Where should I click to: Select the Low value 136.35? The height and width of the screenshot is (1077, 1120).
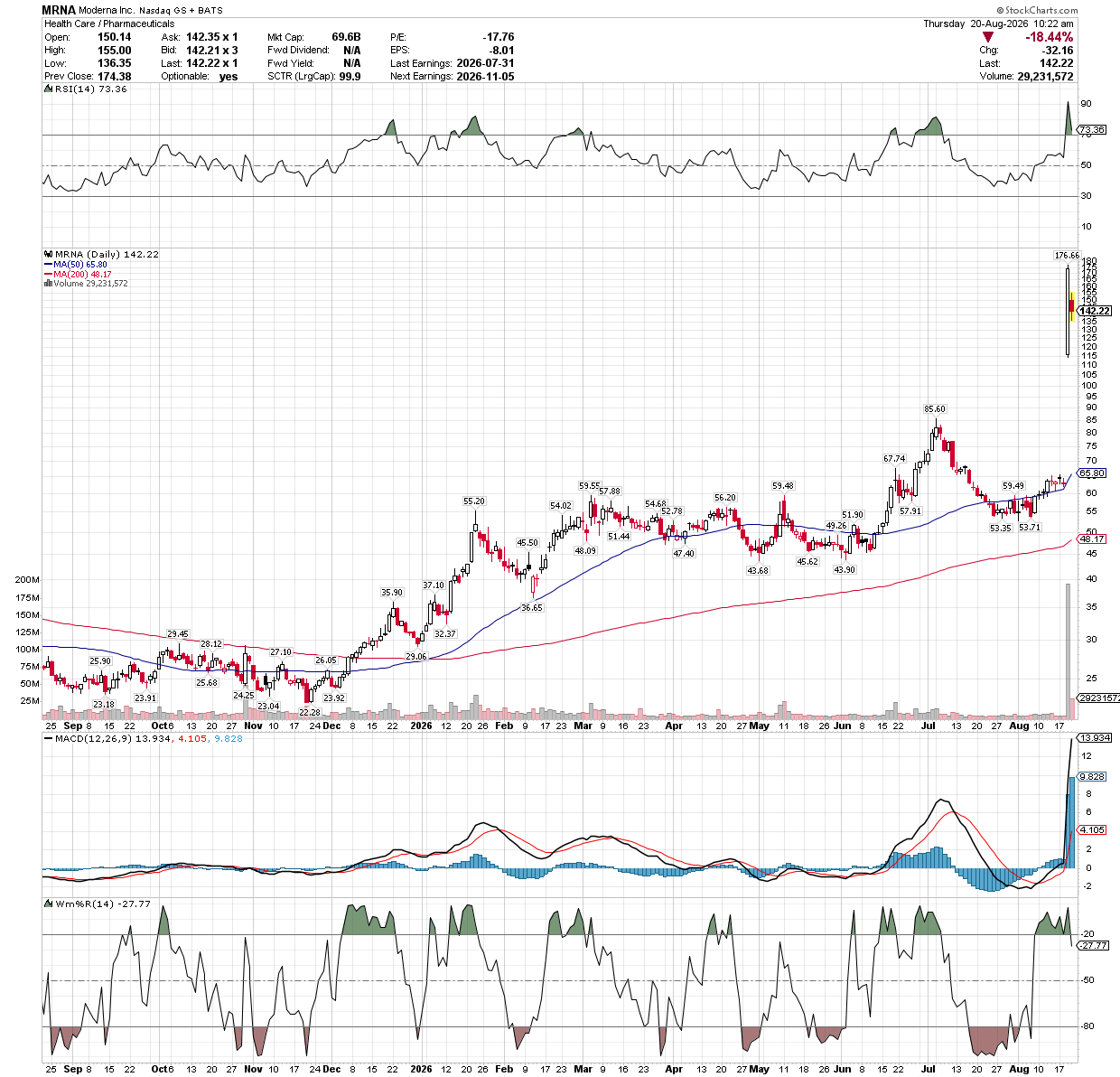(114, 63)
